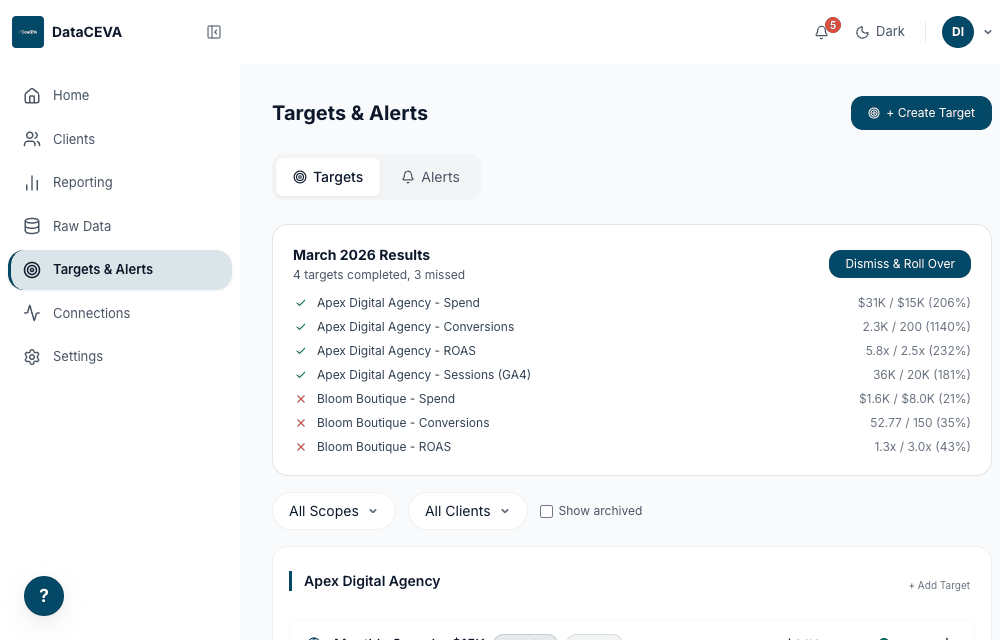The image size is (1000, 640).
Task: Collapse the sidebar panel
Action: (214, 32)
